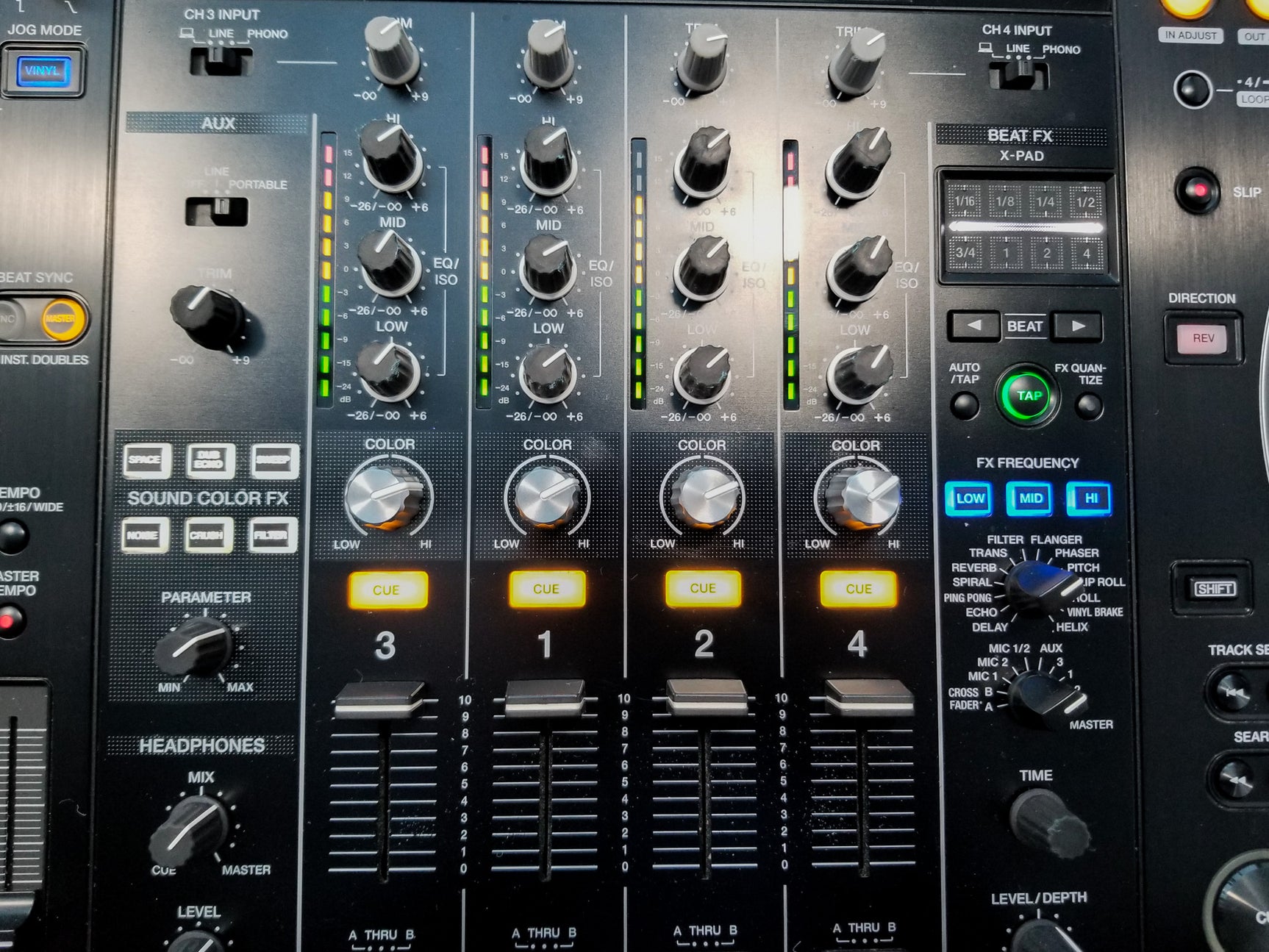Select the 1 beat pad on X-PAD
1269x952 pixels.
1005,253
